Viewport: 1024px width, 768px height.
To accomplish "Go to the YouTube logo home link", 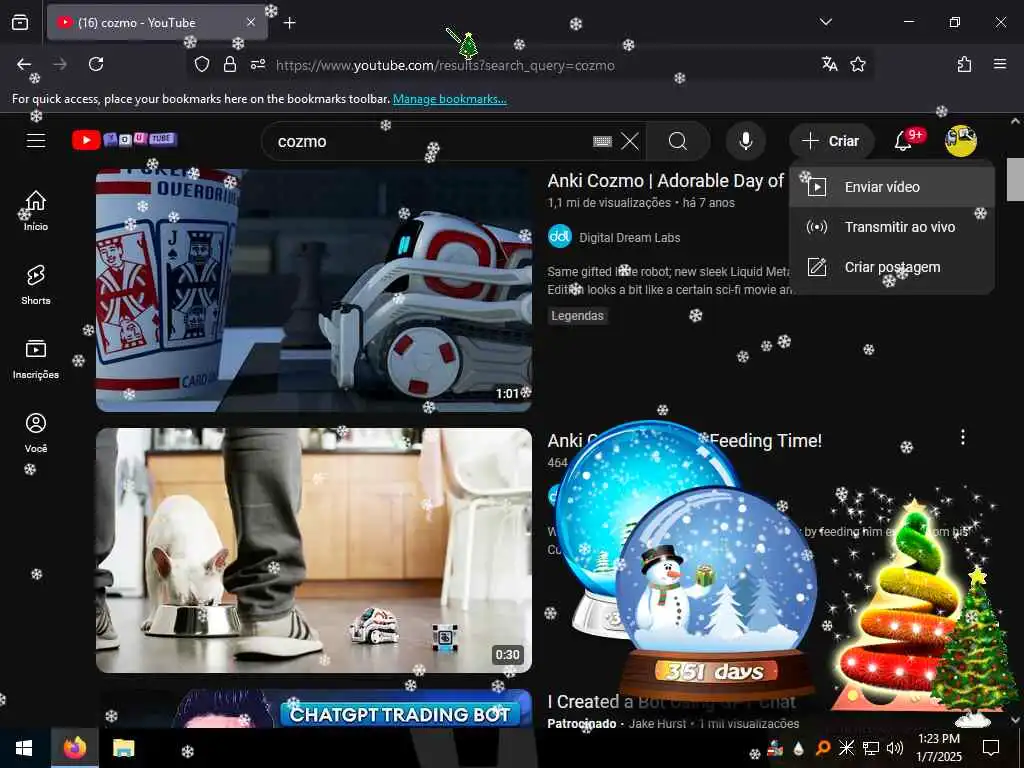I will tap(124, 140).
